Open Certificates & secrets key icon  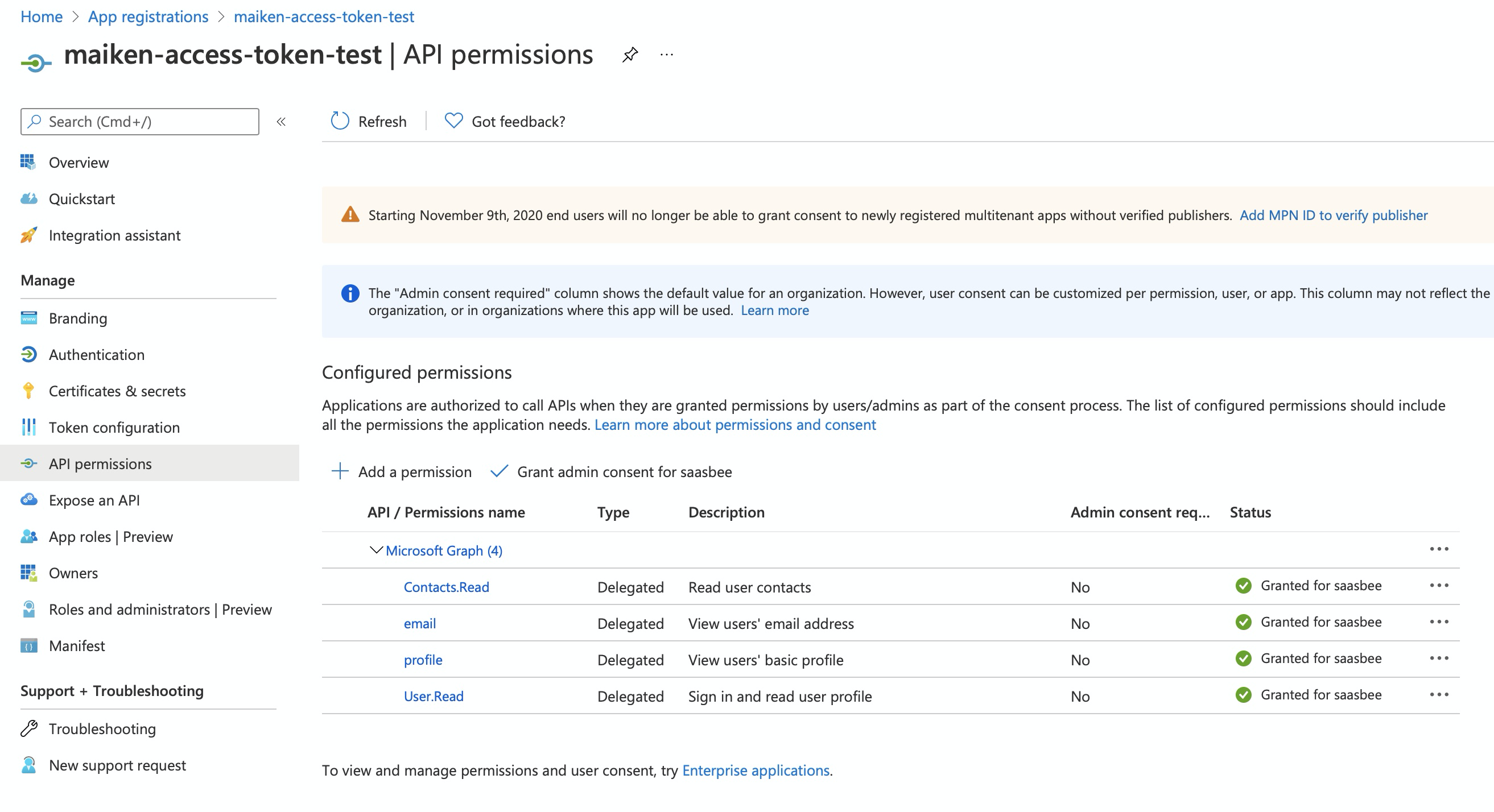point(28,391)
